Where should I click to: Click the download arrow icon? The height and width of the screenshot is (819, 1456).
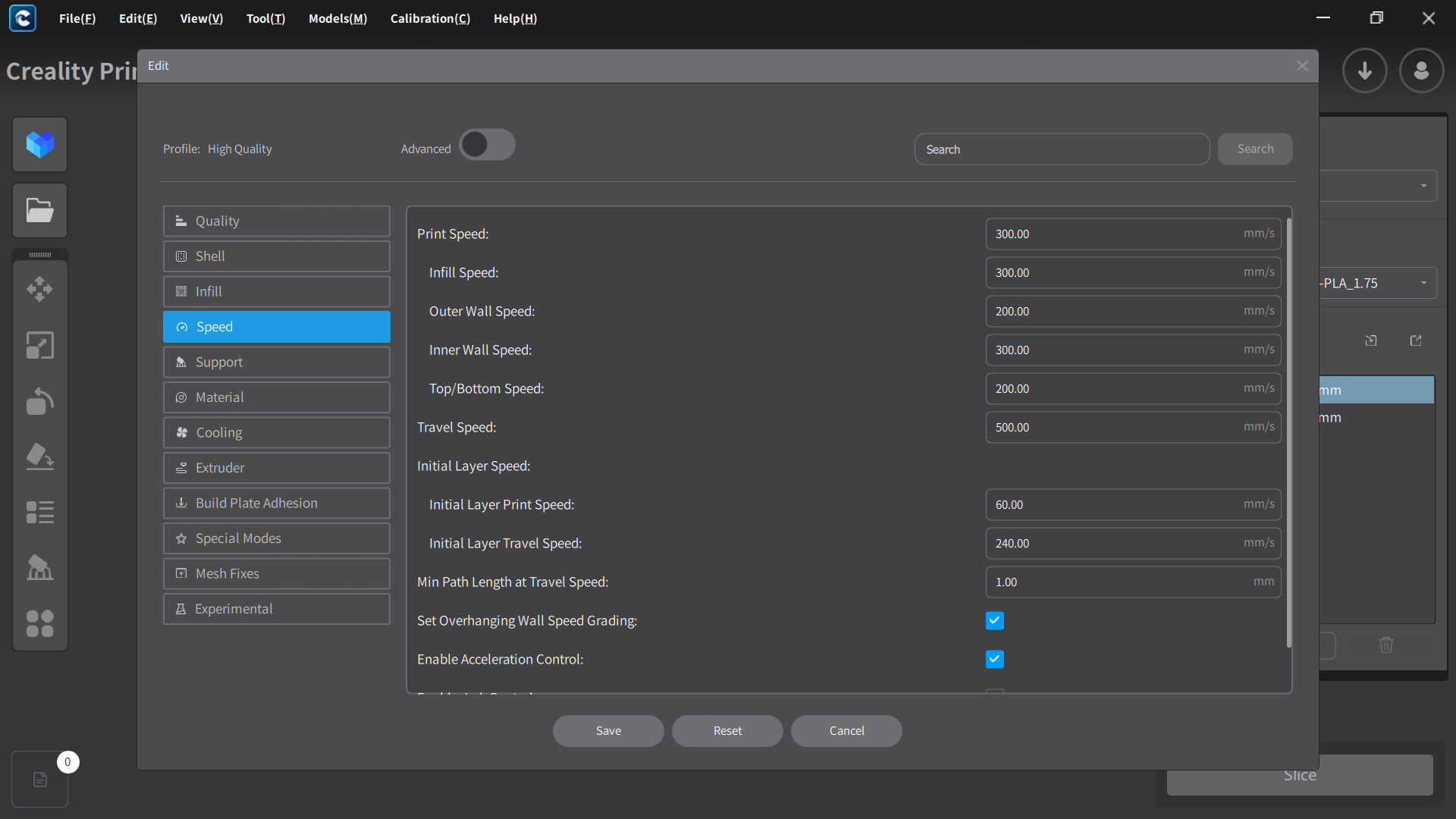(1365, 71)
